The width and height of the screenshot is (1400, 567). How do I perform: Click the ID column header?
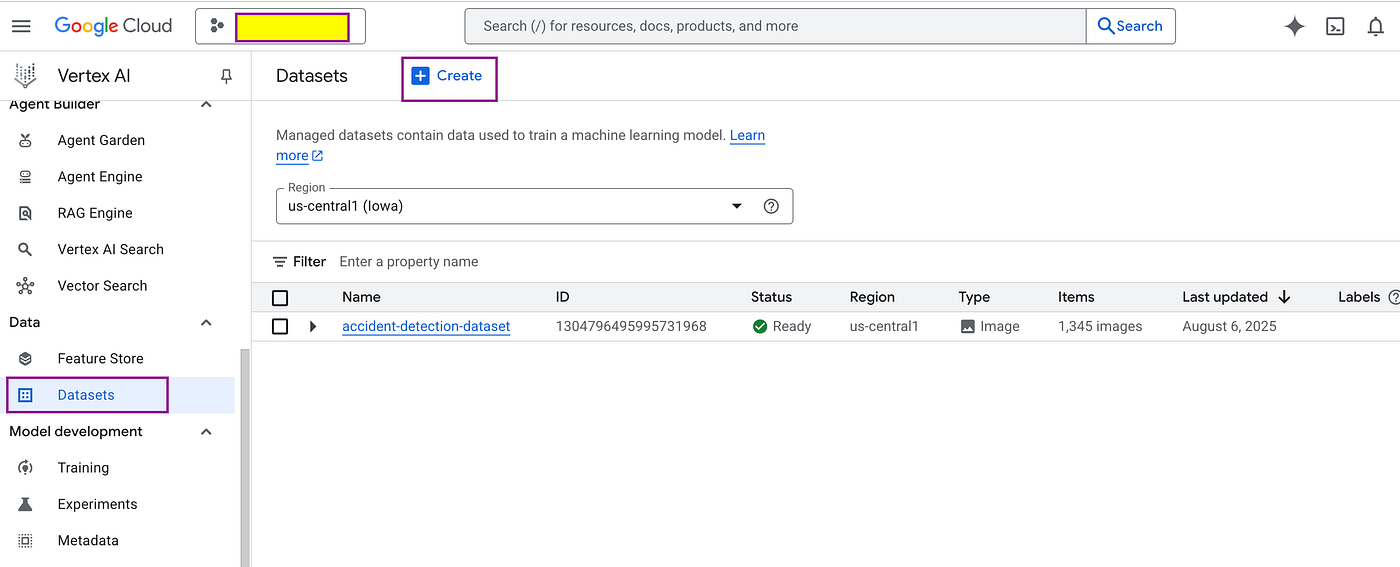tap(563, 297)
